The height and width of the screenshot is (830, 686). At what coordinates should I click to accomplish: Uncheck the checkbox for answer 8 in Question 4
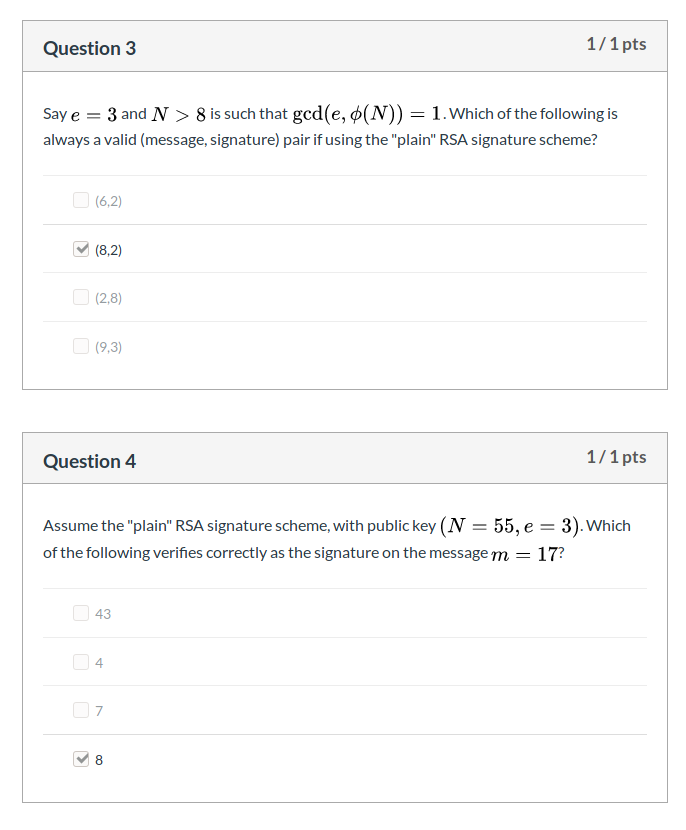[81, 760]
